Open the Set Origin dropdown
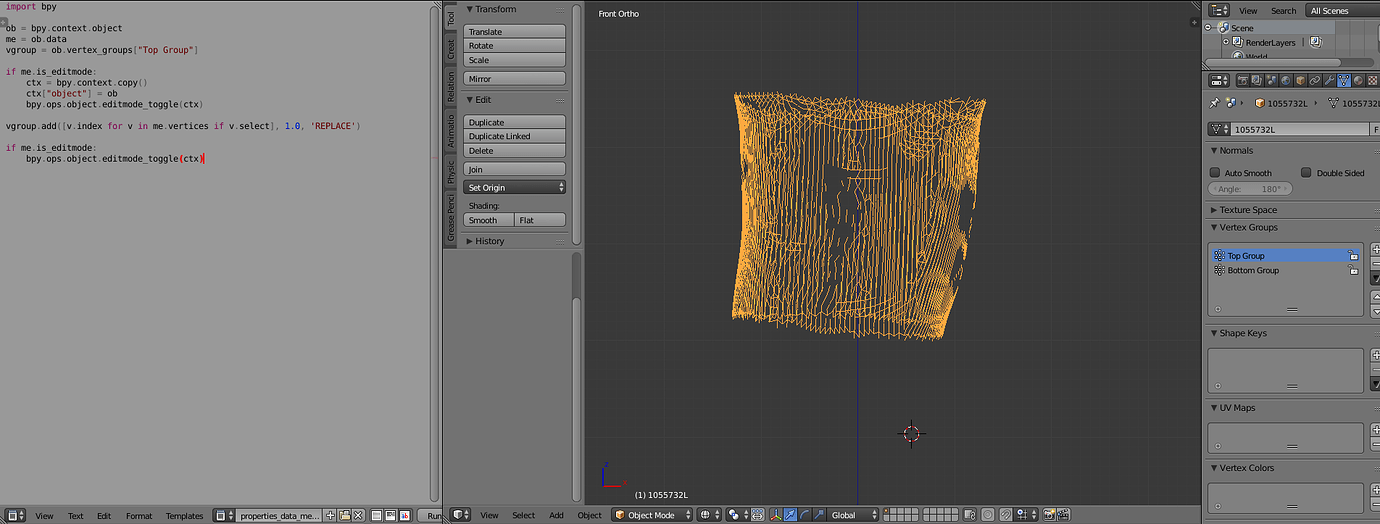Image resolution: width=1380 pixels, height=524 pixels. point(515,187)
